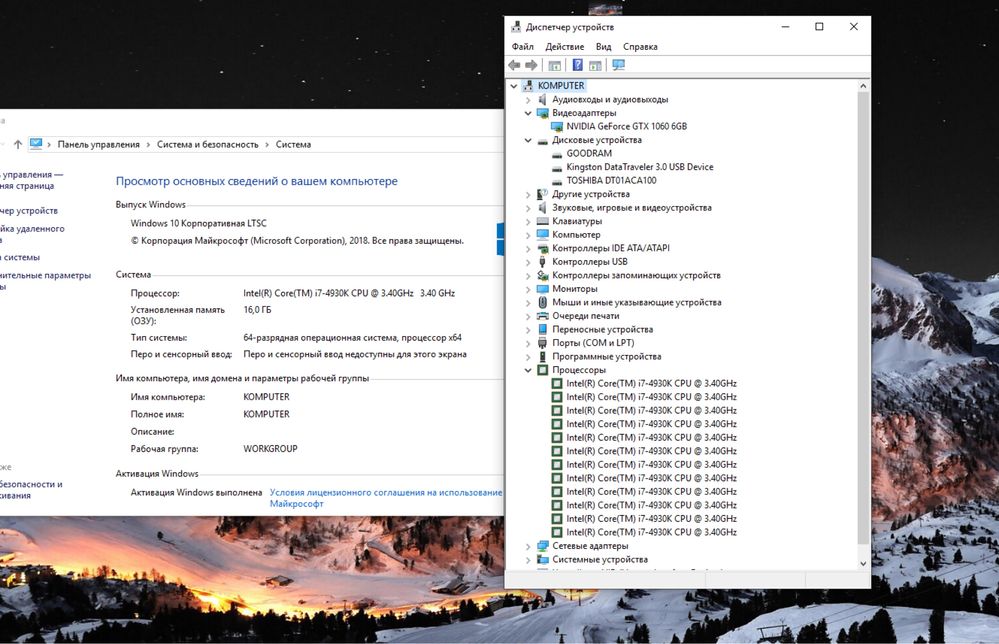Click the Device Manager scrollbar up arrow

[863, 86]
